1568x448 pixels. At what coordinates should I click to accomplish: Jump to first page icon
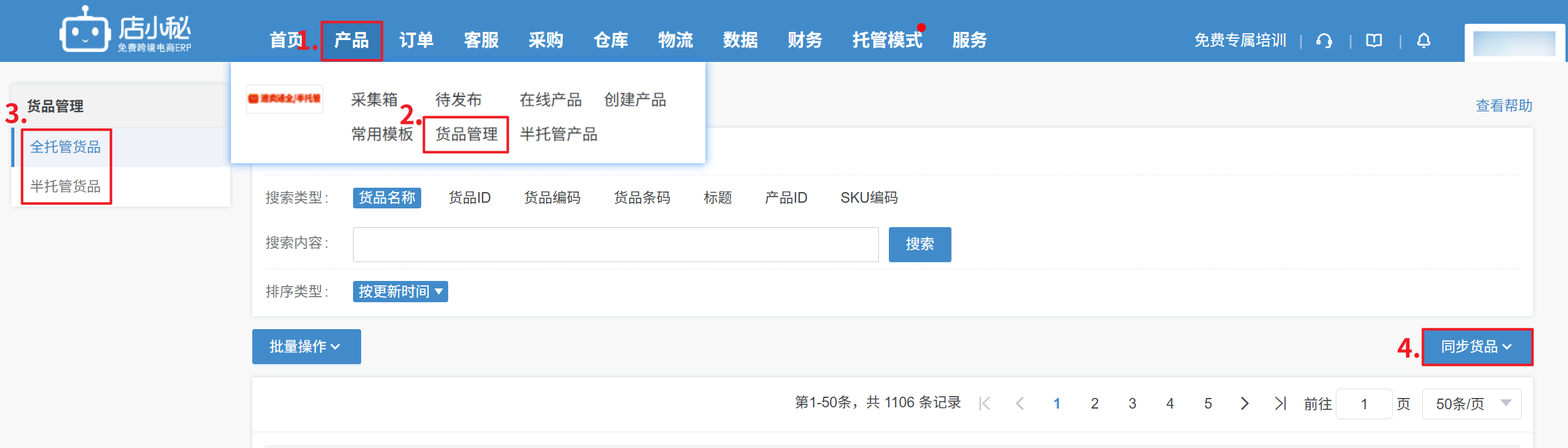point(985,404)
